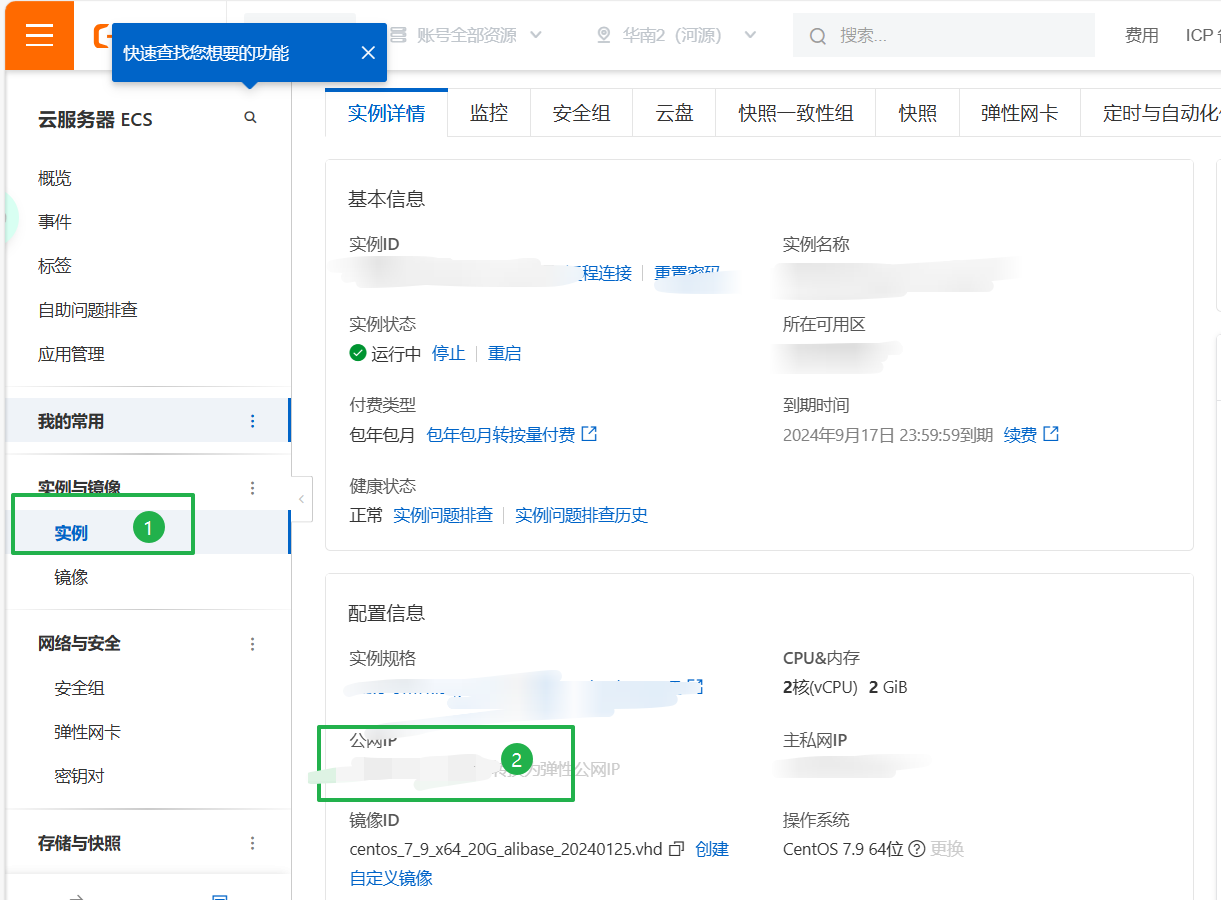
Task: Click the 更换 operating system link
Action: (x=947, y=849)
